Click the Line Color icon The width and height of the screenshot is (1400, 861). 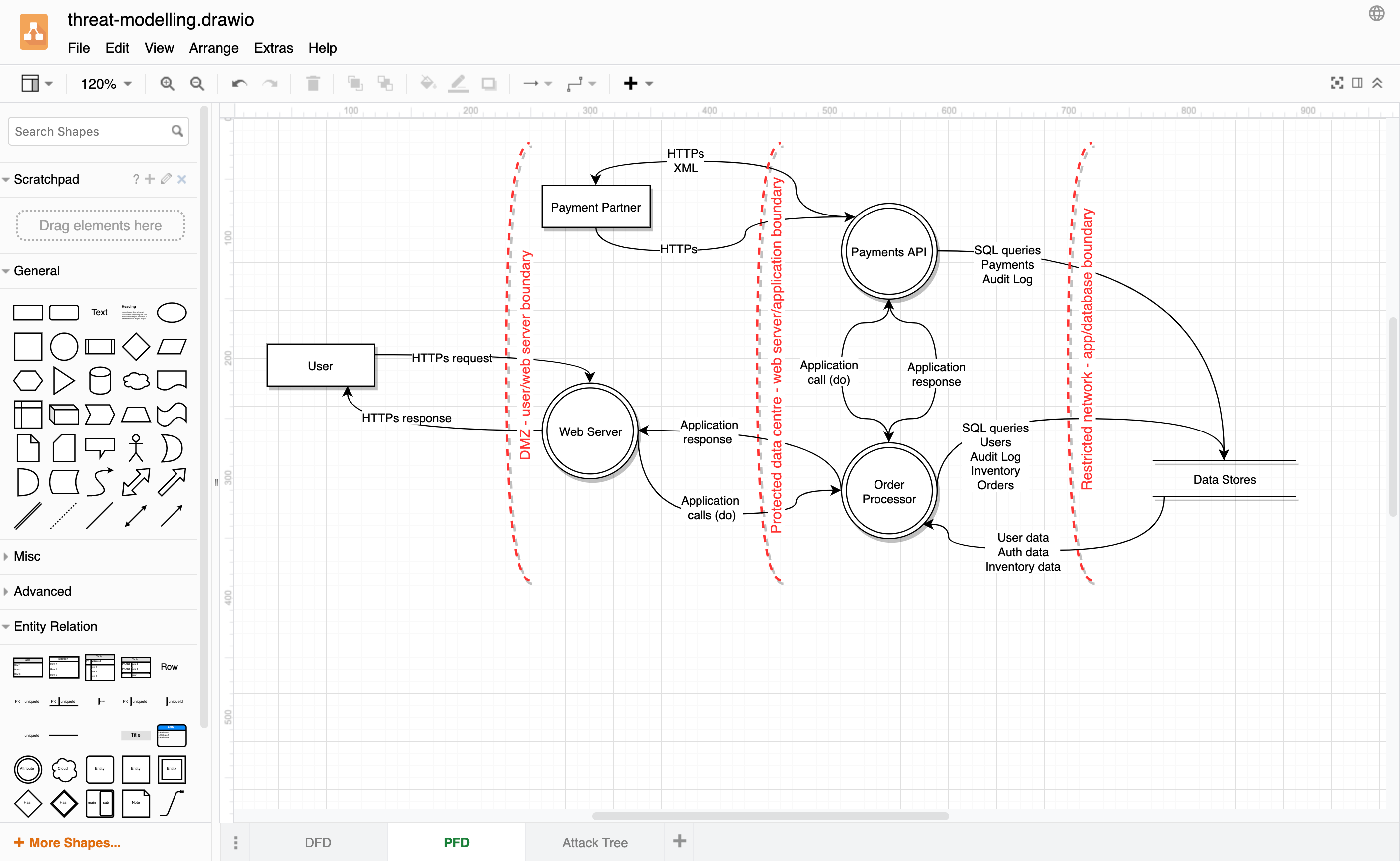pos(458,83)
